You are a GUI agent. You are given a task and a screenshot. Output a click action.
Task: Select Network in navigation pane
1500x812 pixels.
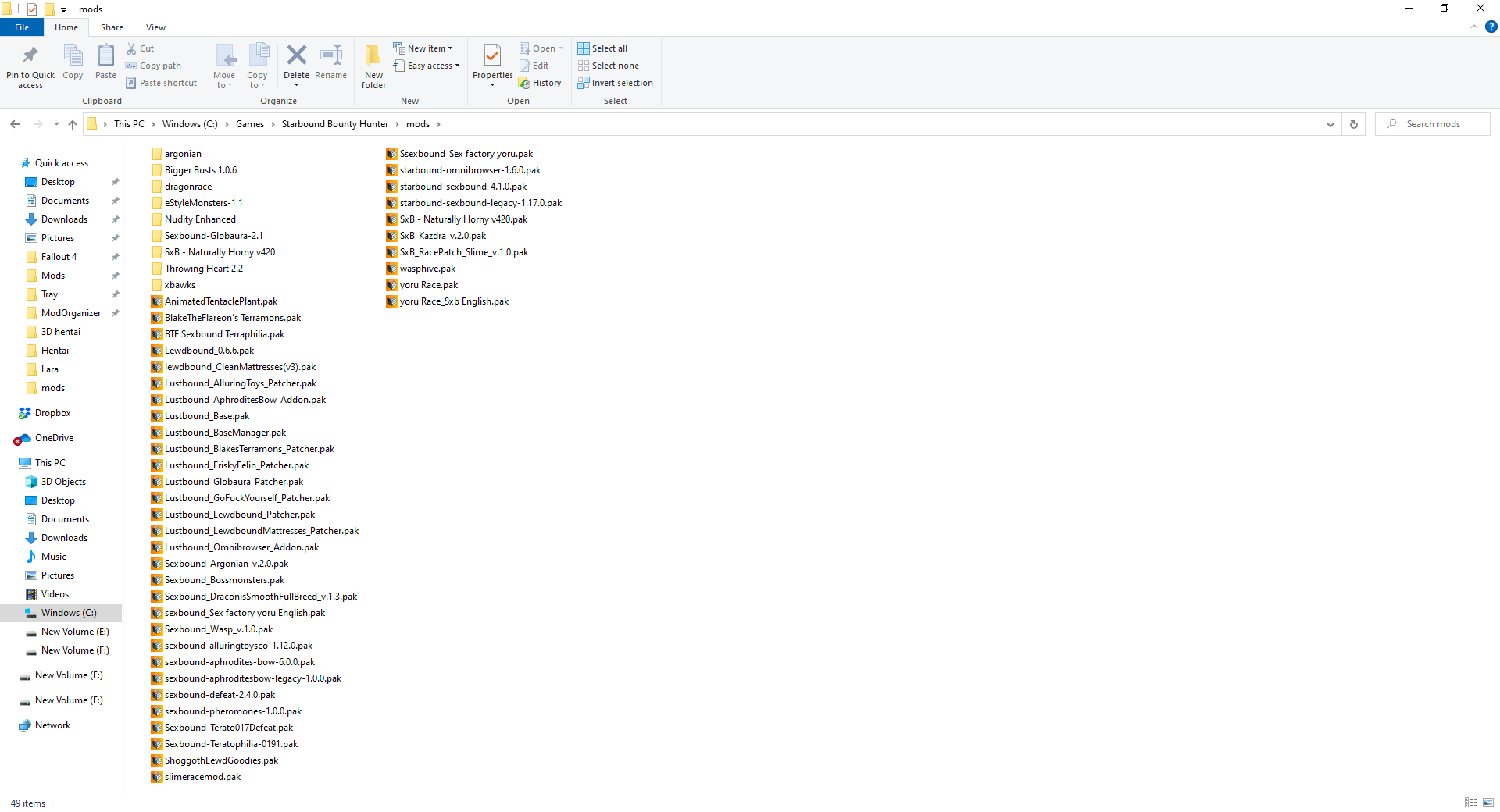tap(52, 725)
